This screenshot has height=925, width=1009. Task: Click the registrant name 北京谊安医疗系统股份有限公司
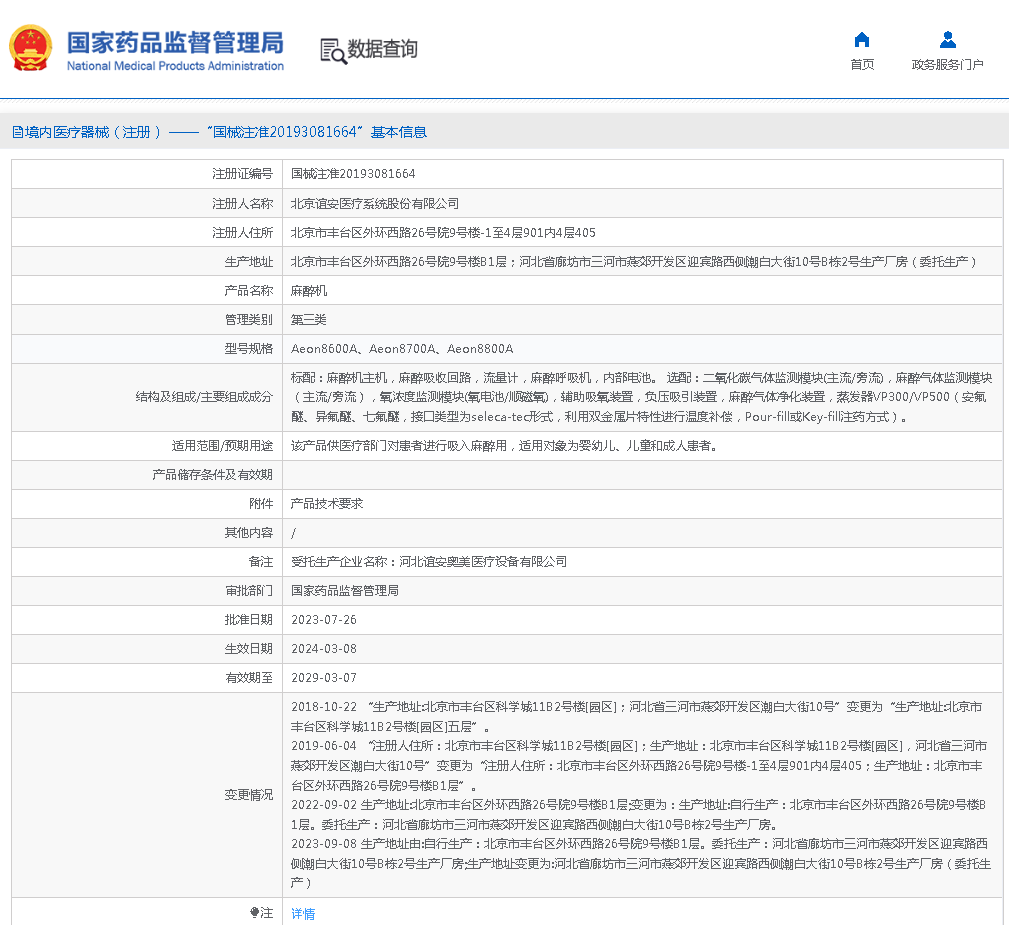click(375, 203)
